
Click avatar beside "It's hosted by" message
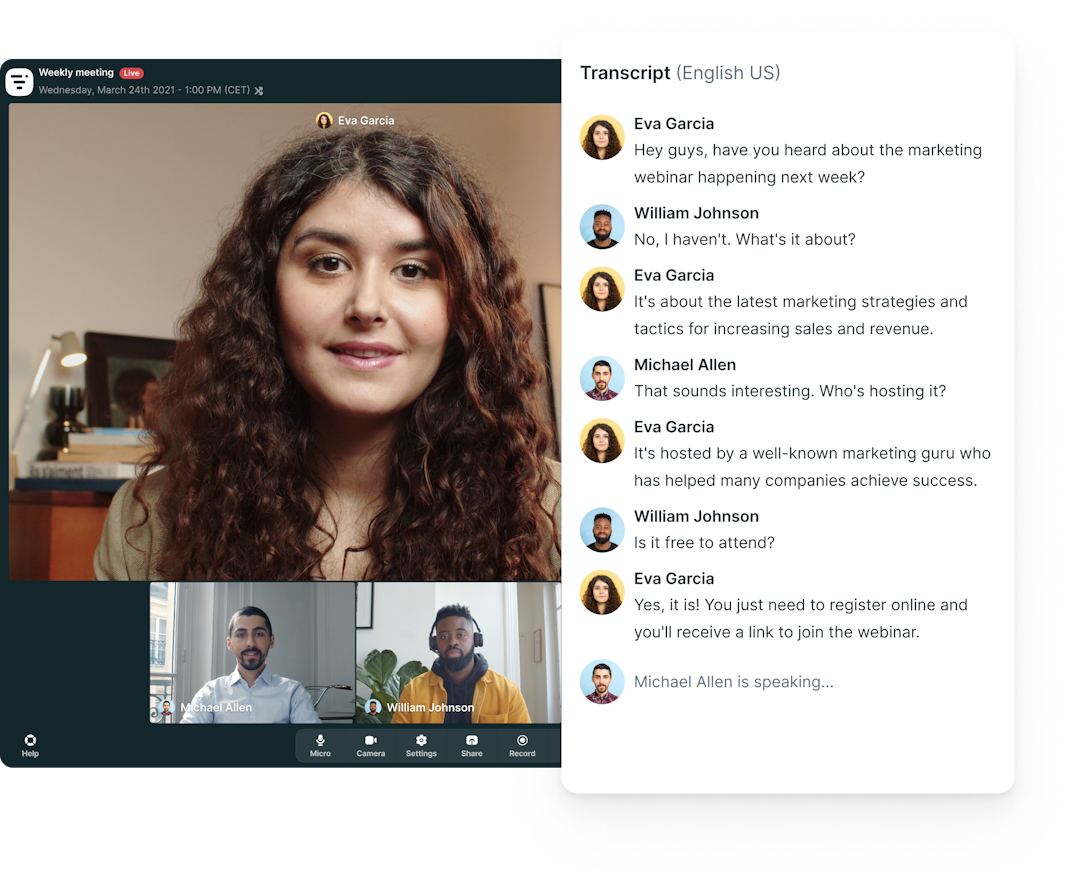tap(602, 440)
